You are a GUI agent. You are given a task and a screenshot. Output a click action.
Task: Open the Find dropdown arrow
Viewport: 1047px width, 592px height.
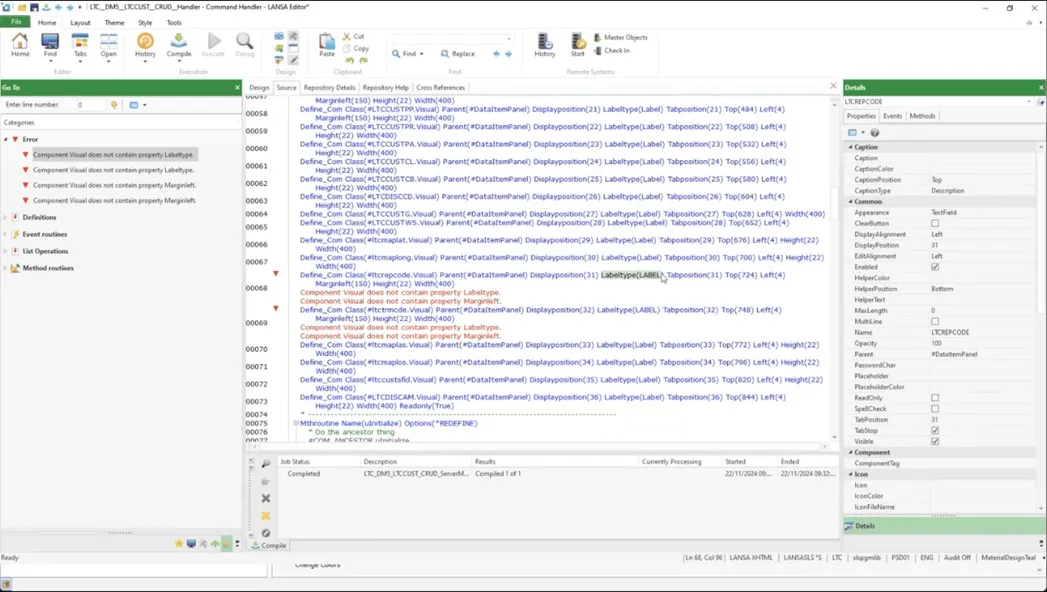421,54
